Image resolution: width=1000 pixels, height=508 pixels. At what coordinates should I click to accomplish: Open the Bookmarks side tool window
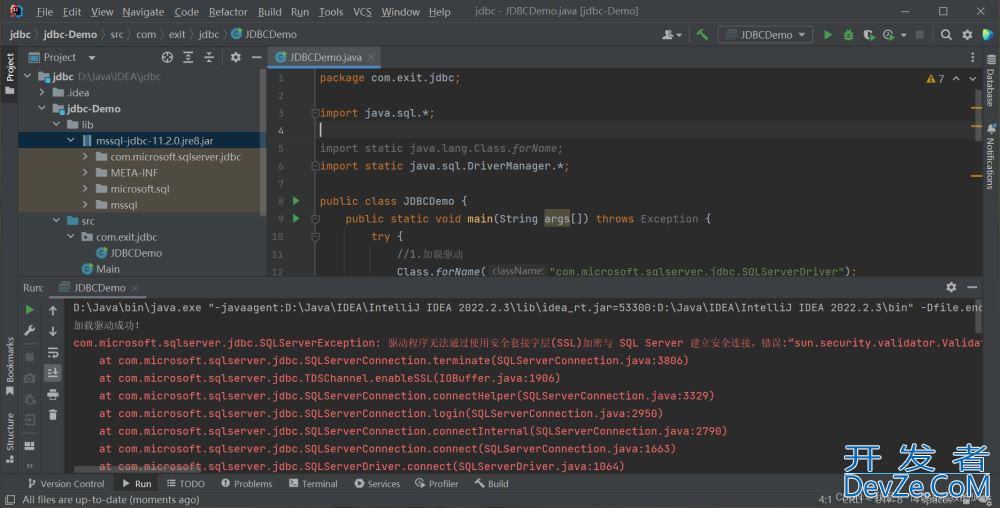(x=10, y=366)
